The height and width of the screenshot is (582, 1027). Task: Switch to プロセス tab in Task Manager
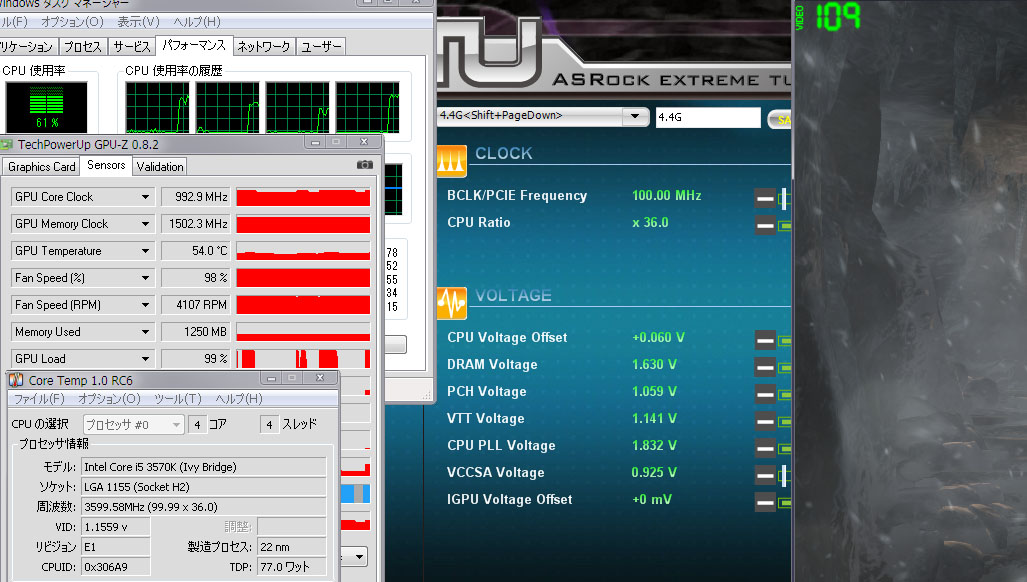[x=83, y=46]
